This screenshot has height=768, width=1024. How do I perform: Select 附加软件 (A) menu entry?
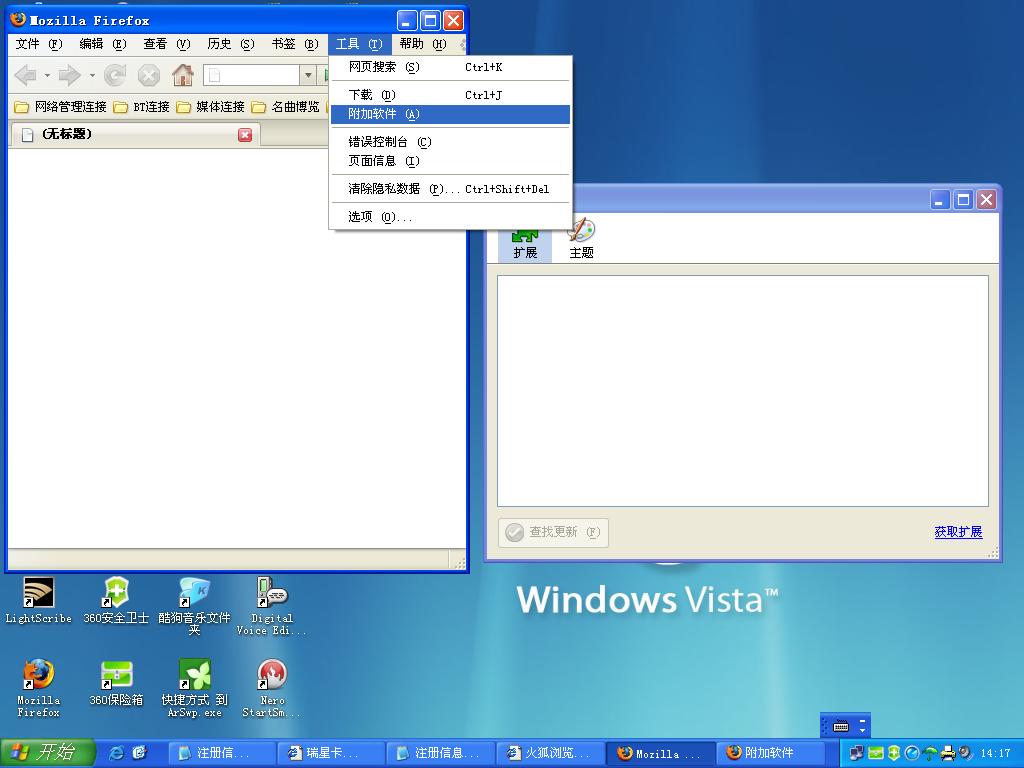451,114
